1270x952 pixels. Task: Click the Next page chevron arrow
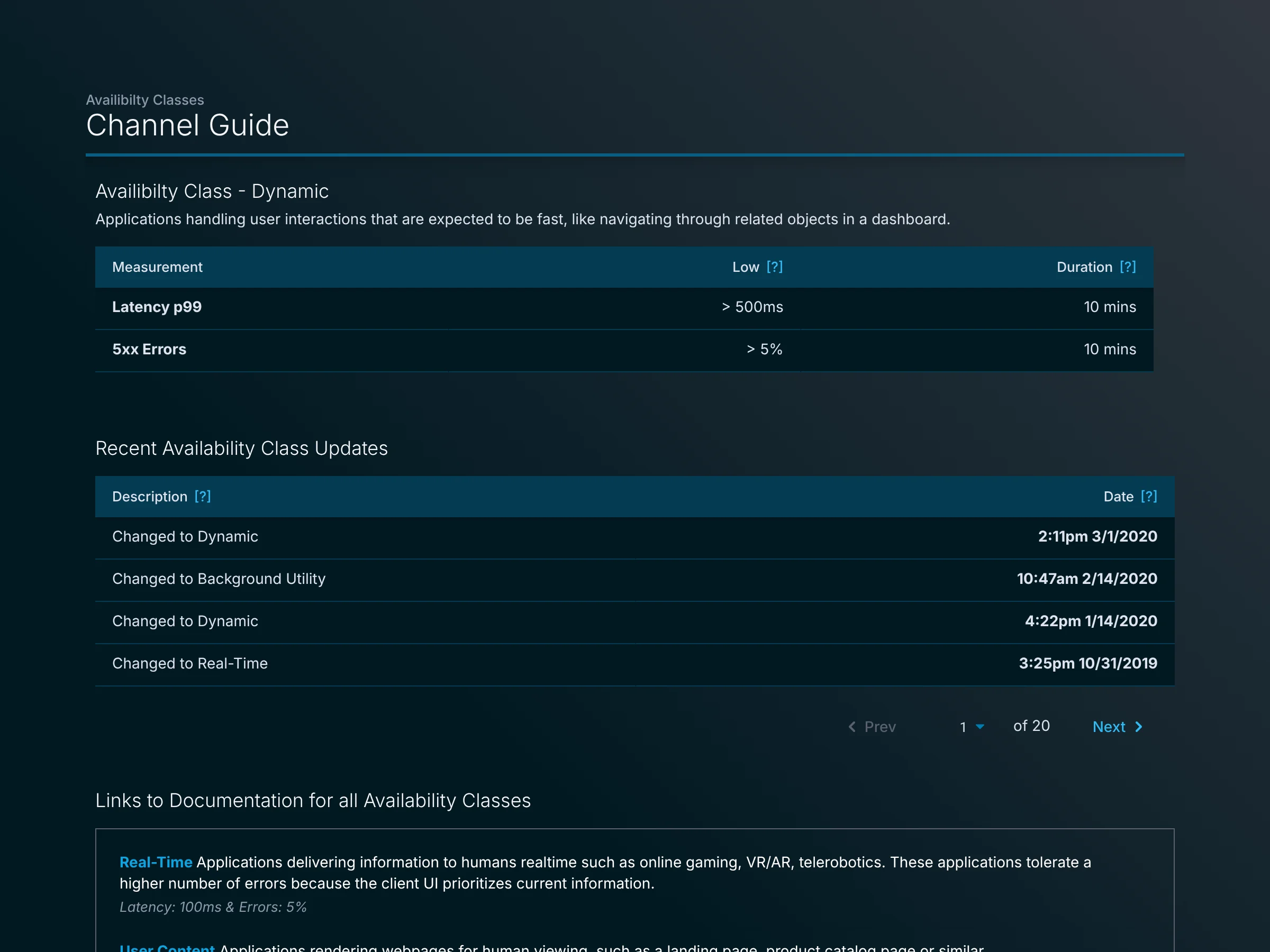1139,727
